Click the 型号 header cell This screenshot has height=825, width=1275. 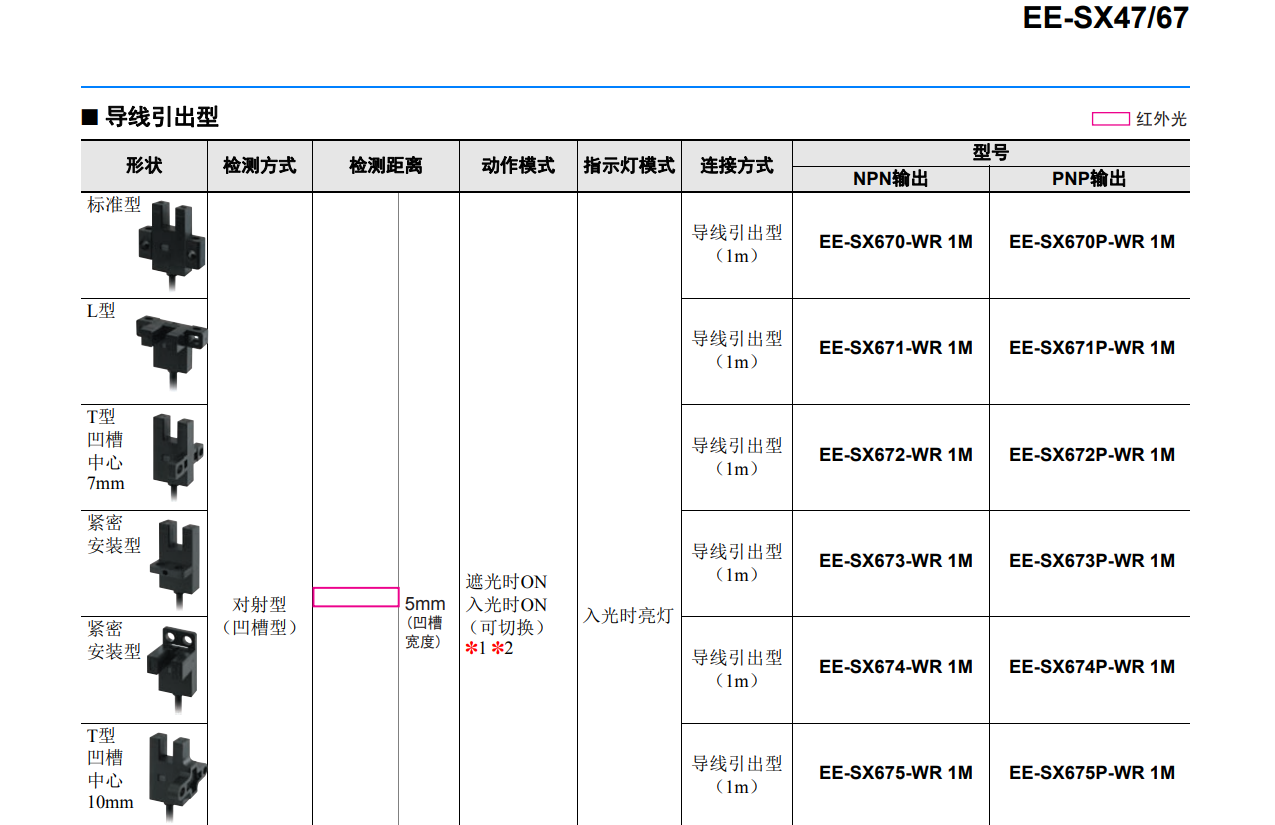[991, 153]
